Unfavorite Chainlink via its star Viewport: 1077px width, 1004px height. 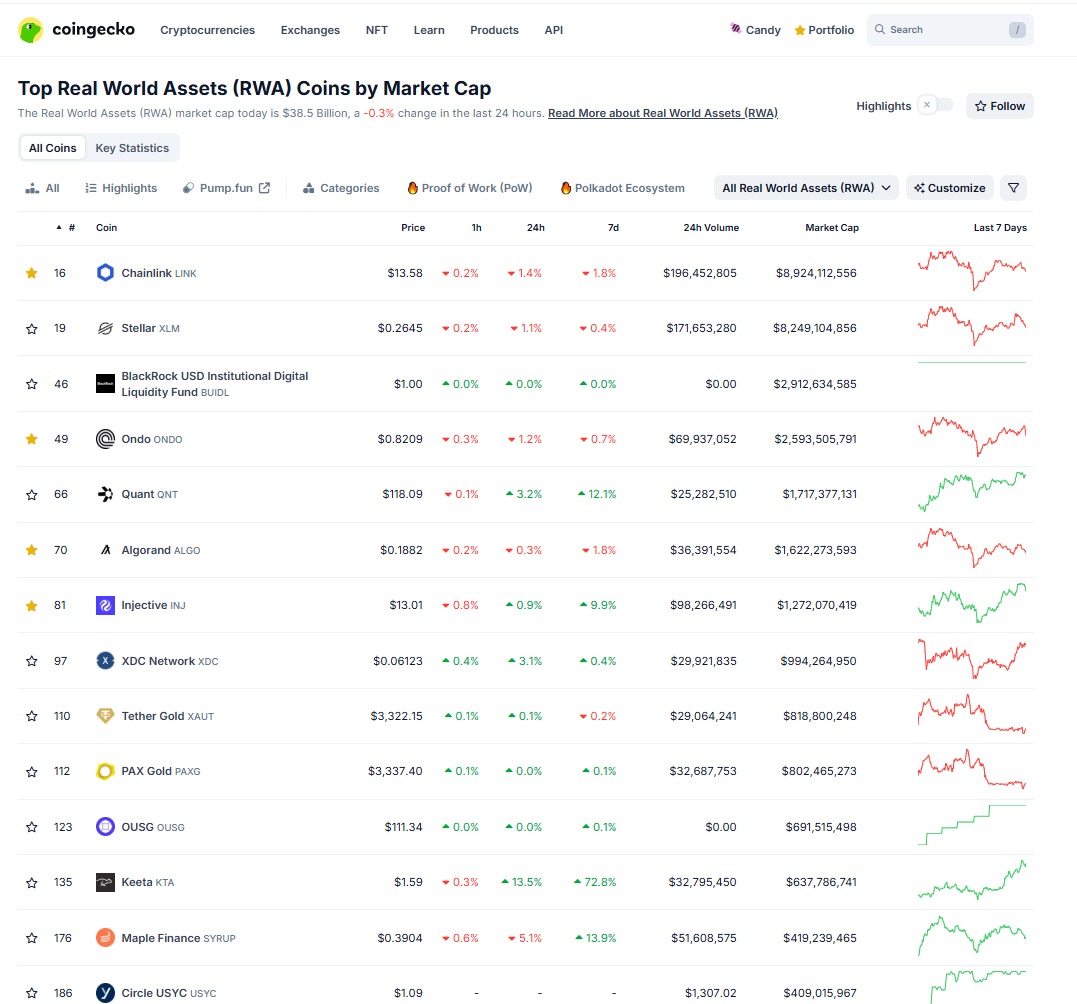[x=32, y=273]
